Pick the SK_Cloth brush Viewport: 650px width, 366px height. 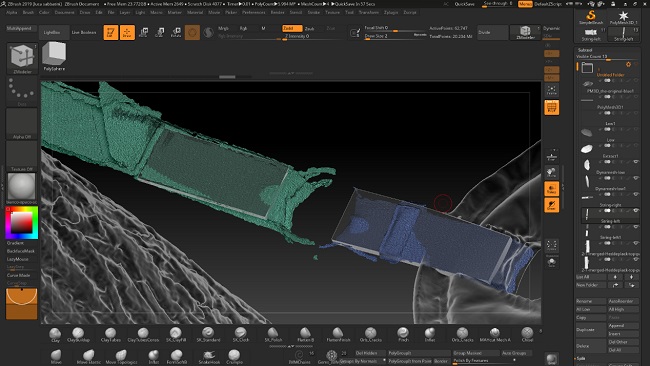click(240, 334)
